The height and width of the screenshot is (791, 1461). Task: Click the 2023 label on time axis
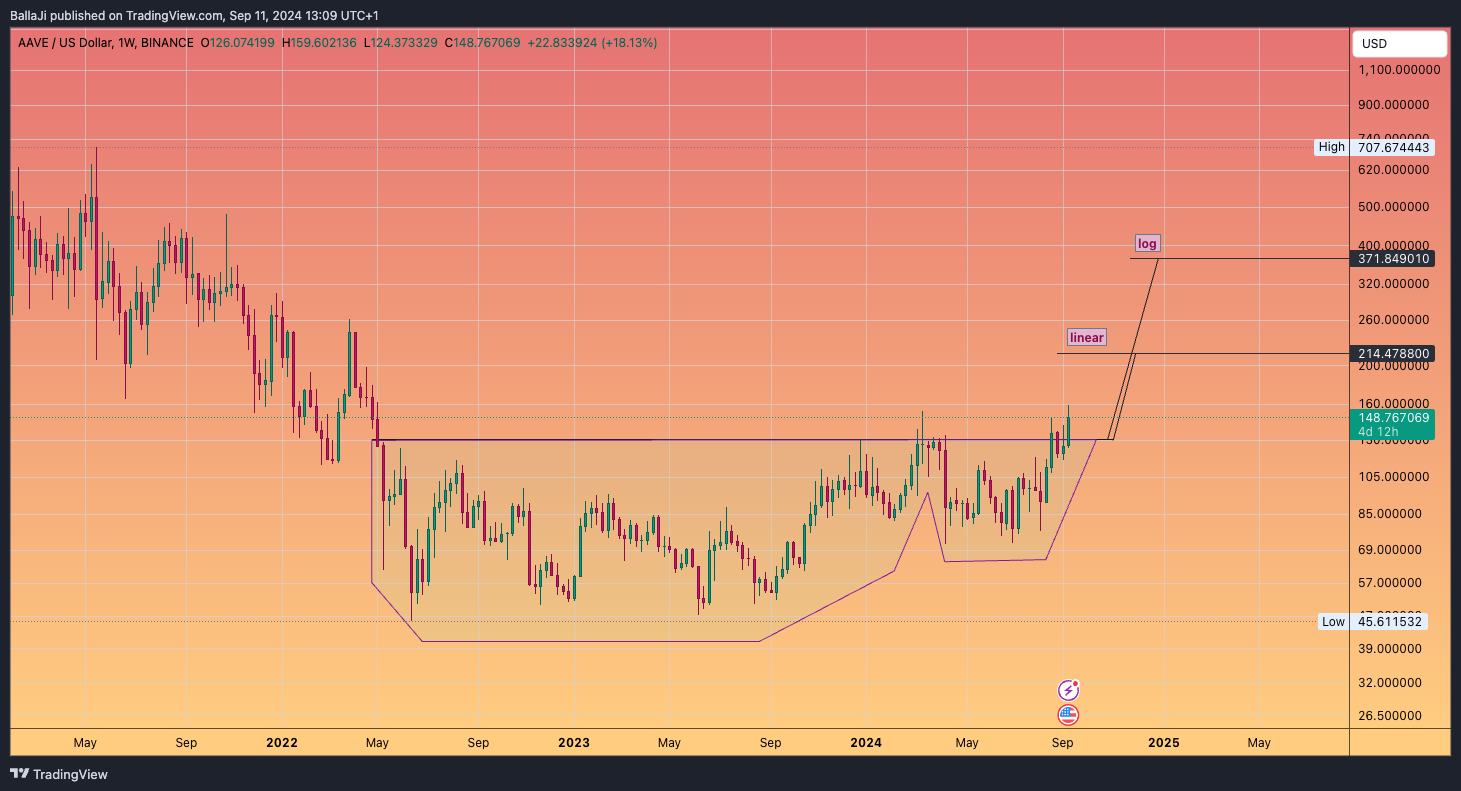tap(574, 743)
